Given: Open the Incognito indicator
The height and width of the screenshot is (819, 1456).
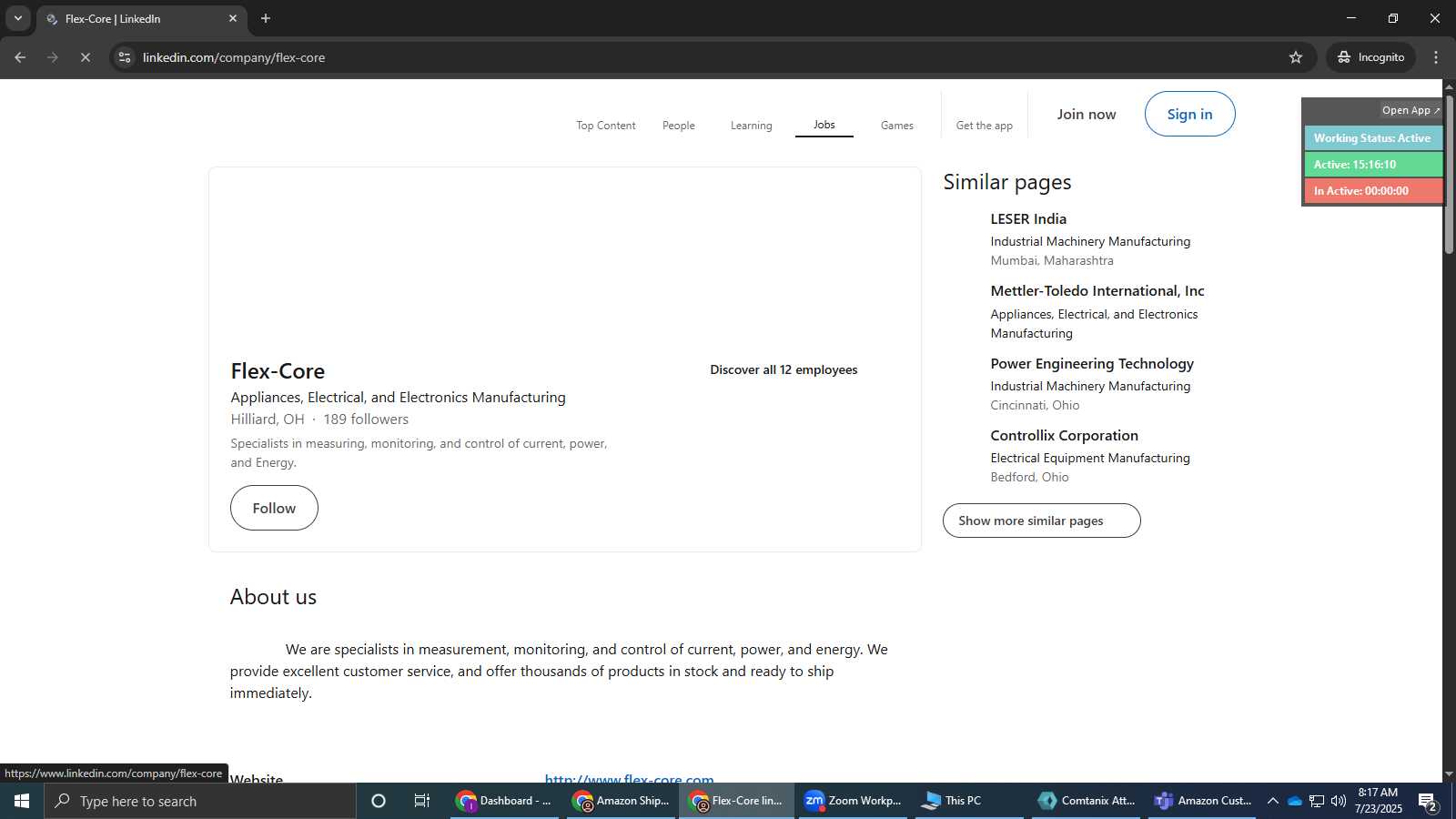Looking at the screenshot, I should coord(1370,57).
